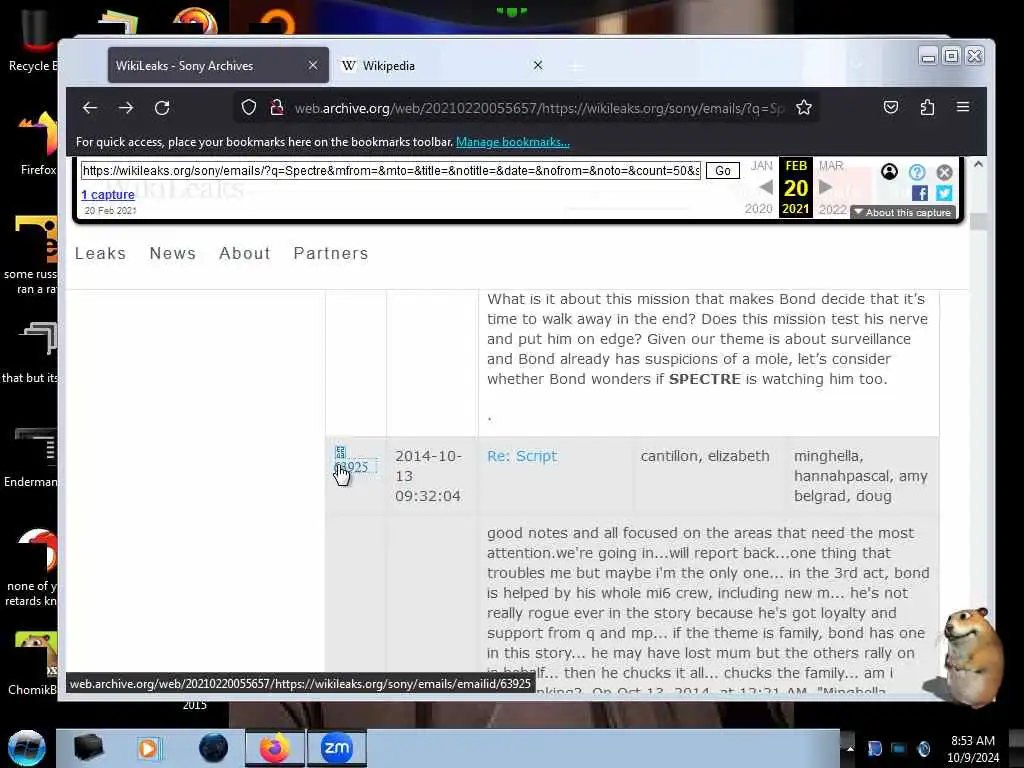Open Firefox desktop shortcut
The width and height of the screenshot is (1024, 768).
pyautogui.click(x=38, y=144)
